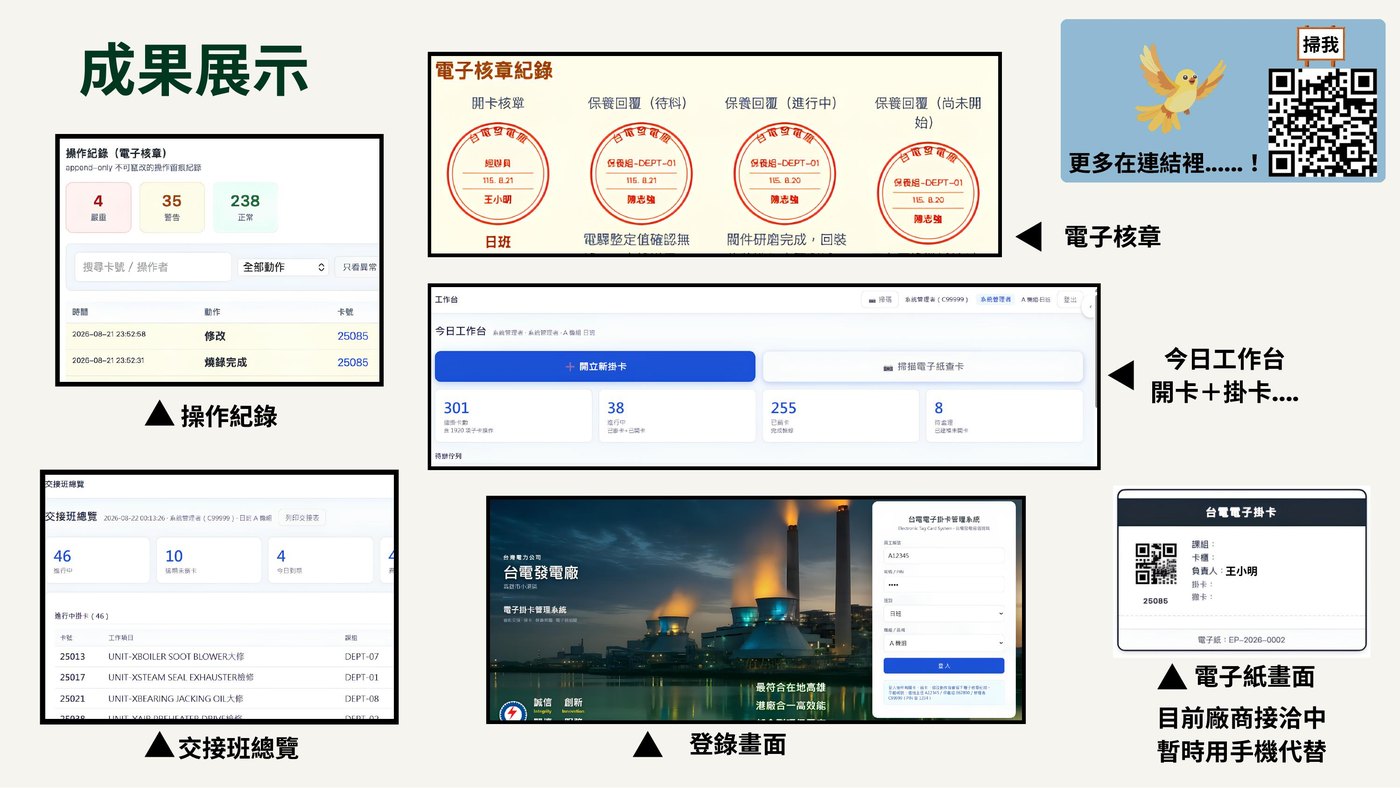
Task: Open card number 25085 in the 燒錄完成 row
Action: pos(352,362)
